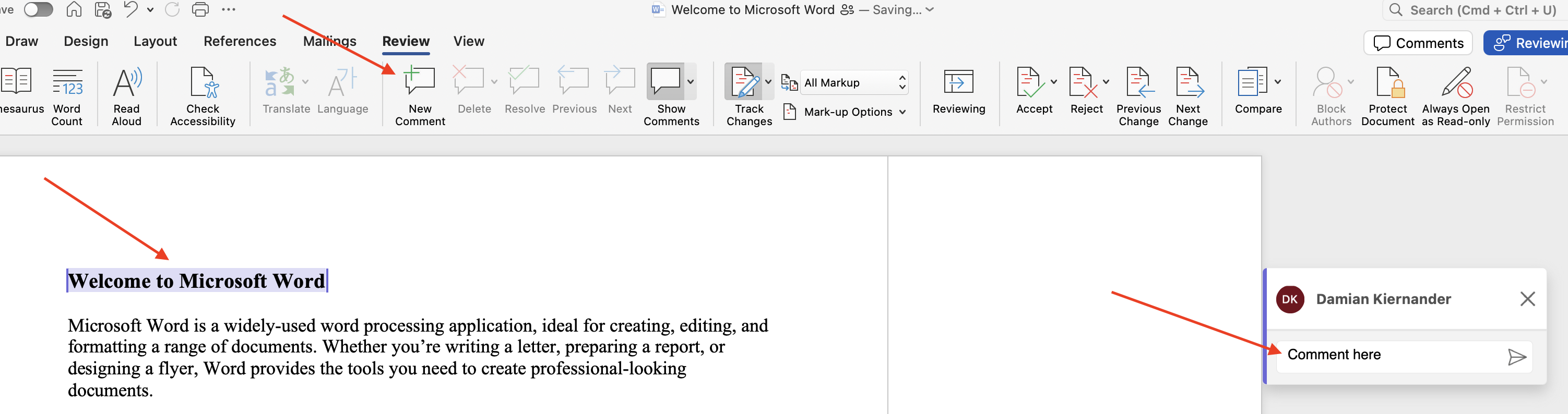Click the shared users icon beside document title
Viewport: 1568px width, 414px height.
pyautogui.click(x=847, y=10)
